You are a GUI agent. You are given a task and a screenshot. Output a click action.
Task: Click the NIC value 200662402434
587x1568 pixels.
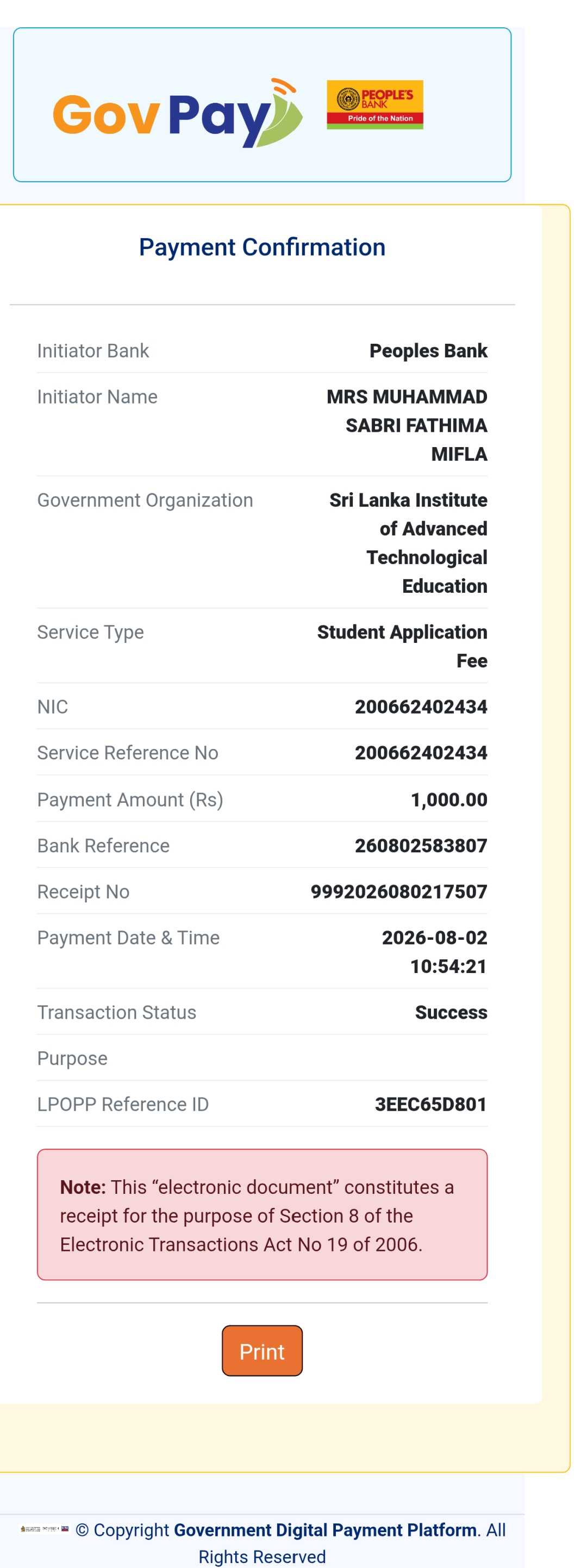pyautogui.click(x=421, y=706)
